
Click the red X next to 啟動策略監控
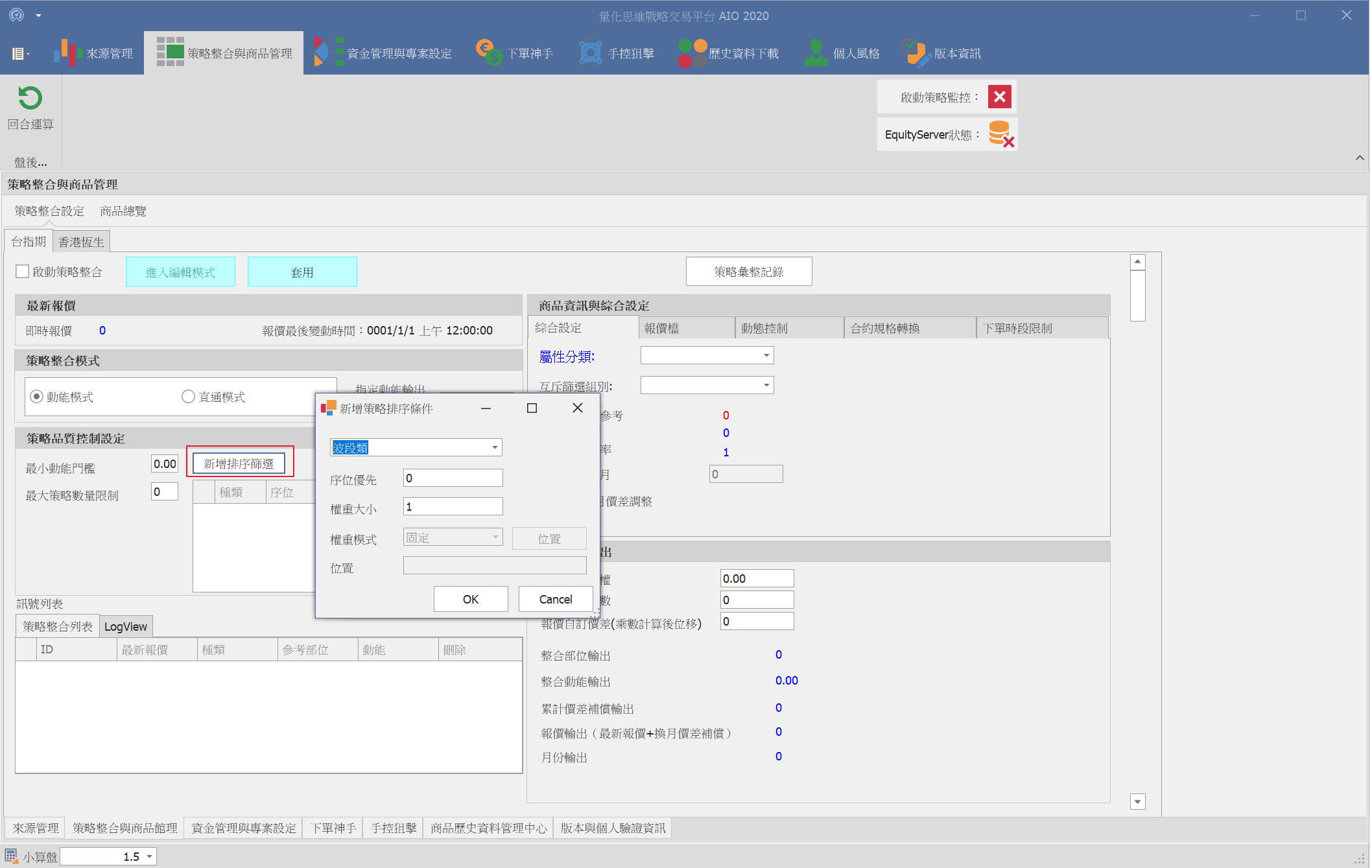tap(1000, 97)
